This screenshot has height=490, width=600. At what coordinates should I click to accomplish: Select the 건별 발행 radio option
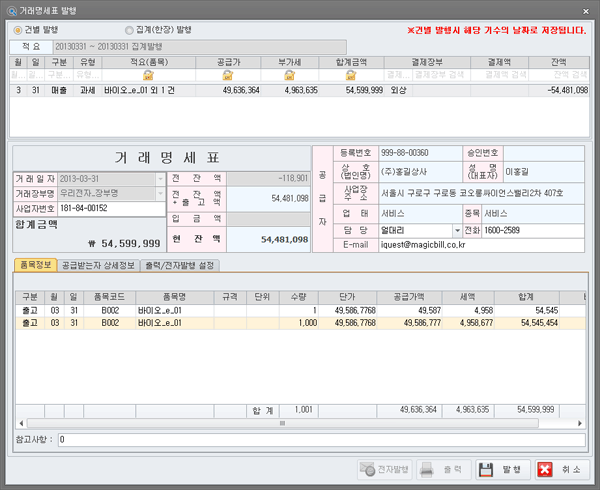[19, 30]
